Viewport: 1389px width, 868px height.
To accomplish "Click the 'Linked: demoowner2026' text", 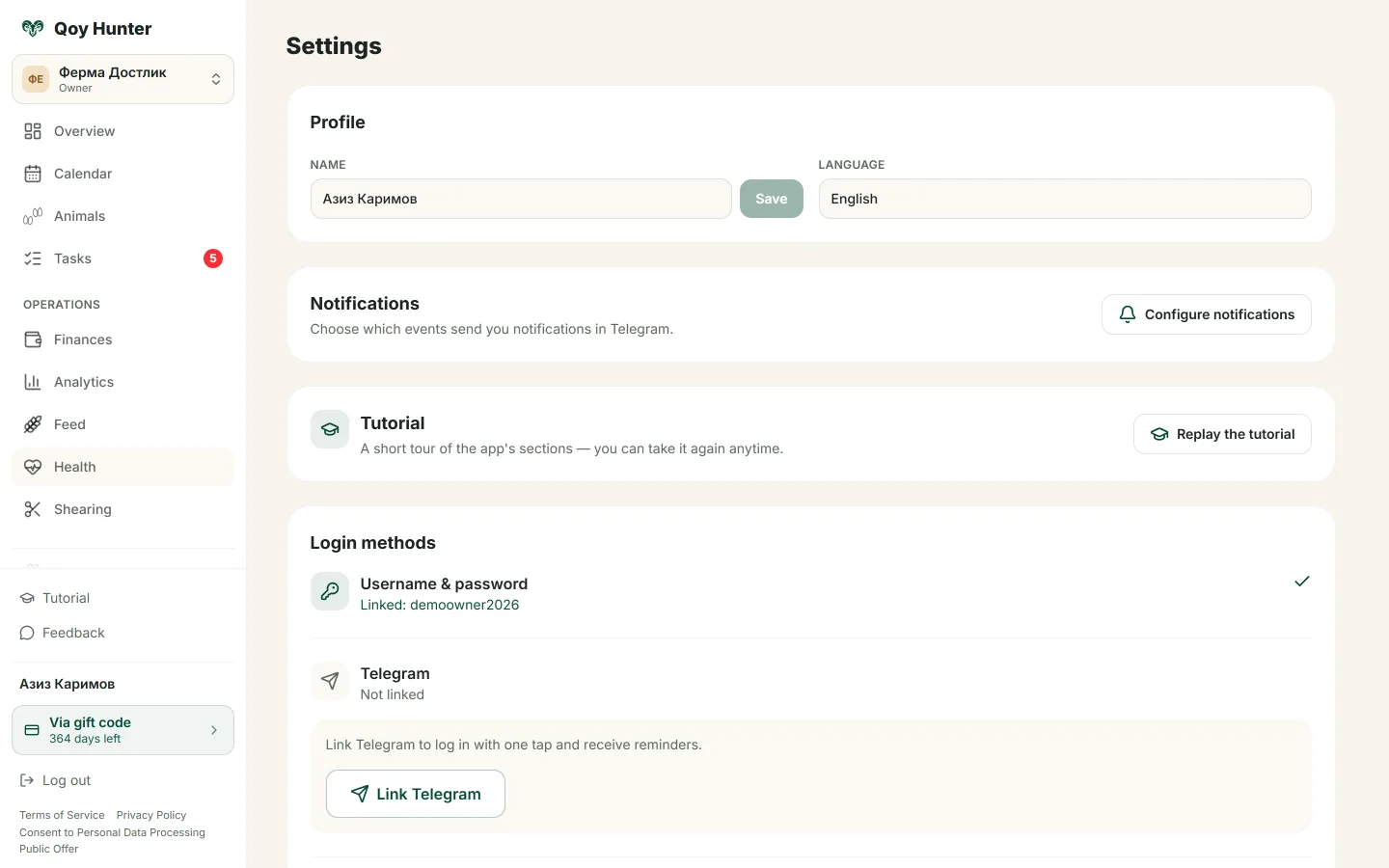I will [440, 605].
